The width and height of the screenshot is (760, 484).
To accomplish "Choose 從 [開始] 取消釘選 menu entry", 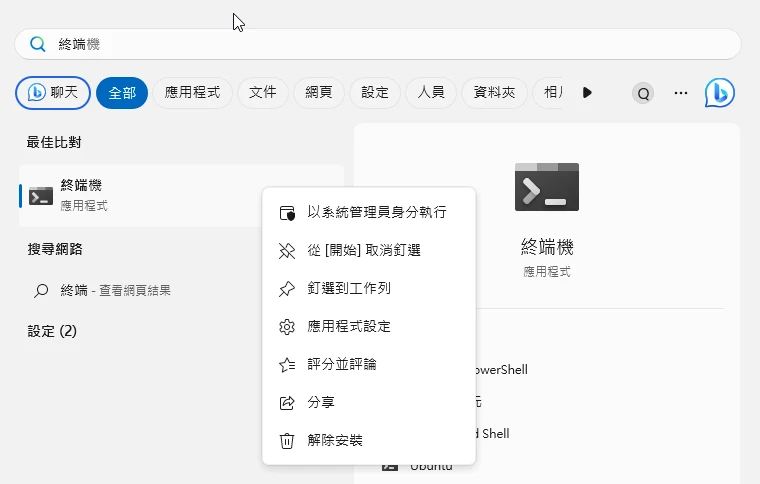I will pyautogui.click(x=363, y=250).
